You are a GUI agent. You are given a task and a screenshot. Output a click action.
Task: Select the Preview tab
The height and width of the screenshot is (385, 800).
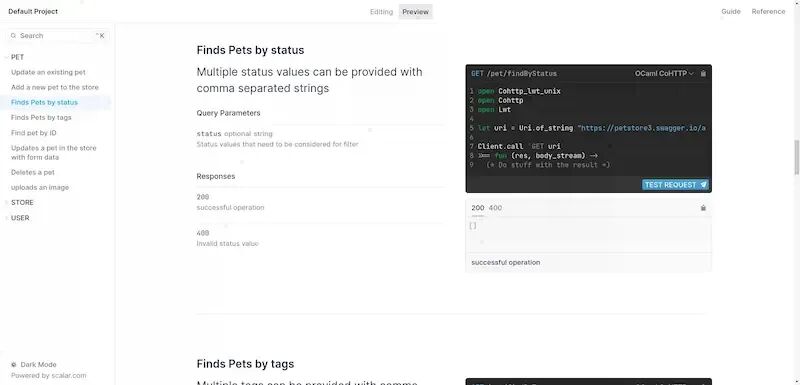click(415, 12)
